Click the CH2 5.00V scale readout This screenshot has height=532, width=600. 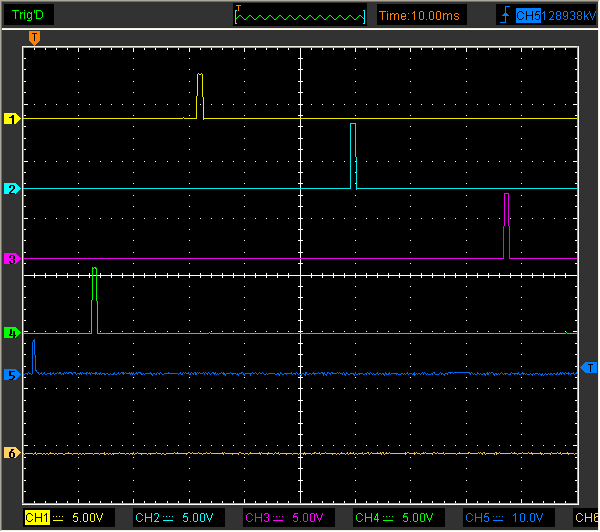[x=179, y=518]
